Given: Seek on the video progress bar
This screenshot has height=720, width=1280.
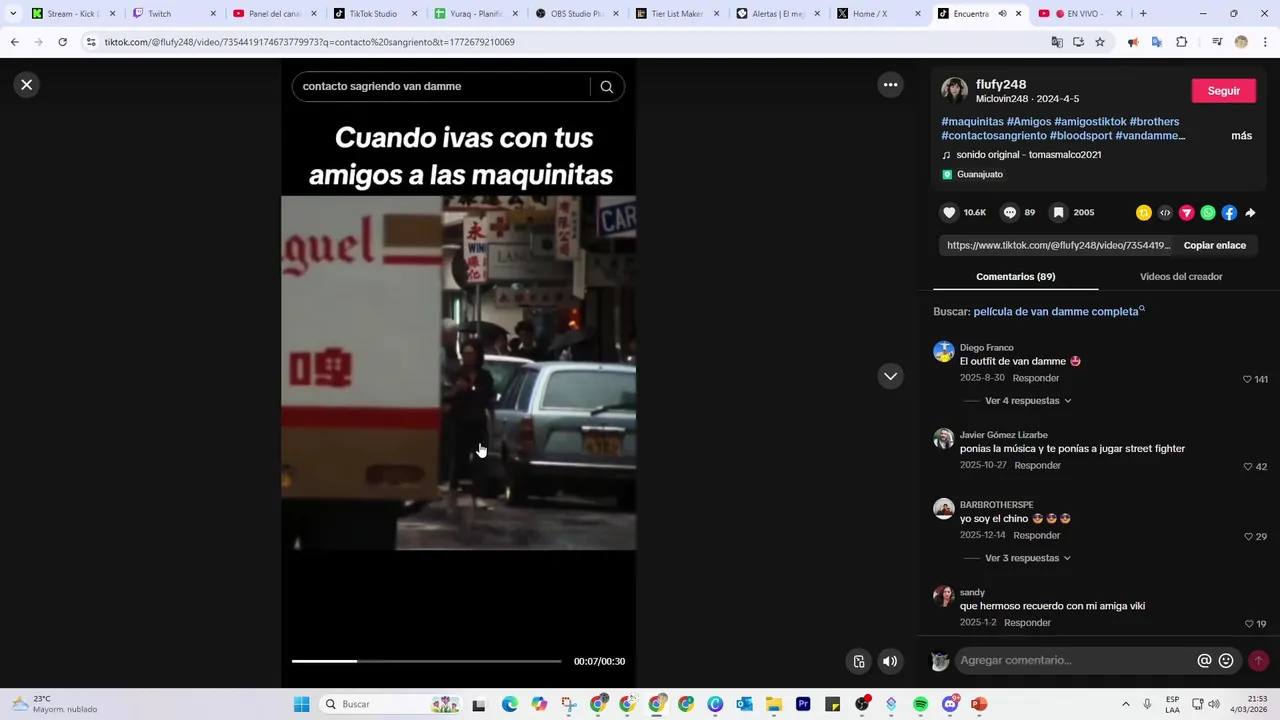Looking at the screenshot, I should click(426, 661).
